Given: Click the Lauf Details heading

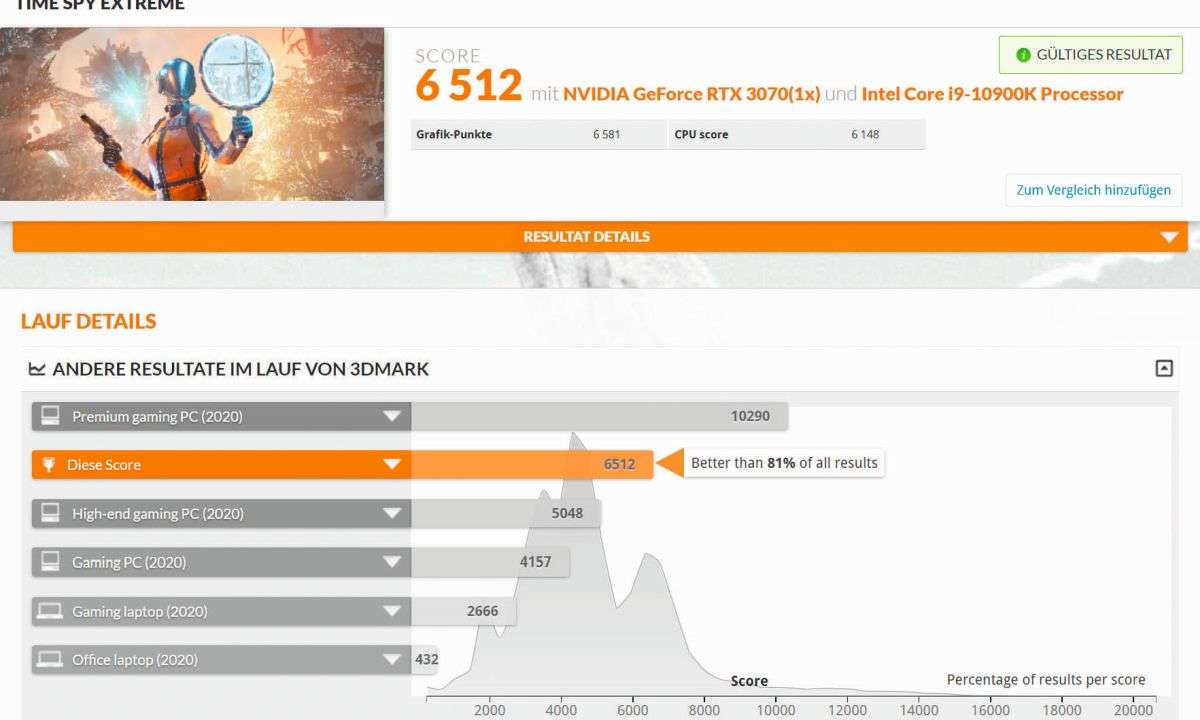Looking at the screenshot, I should point(88,321).
